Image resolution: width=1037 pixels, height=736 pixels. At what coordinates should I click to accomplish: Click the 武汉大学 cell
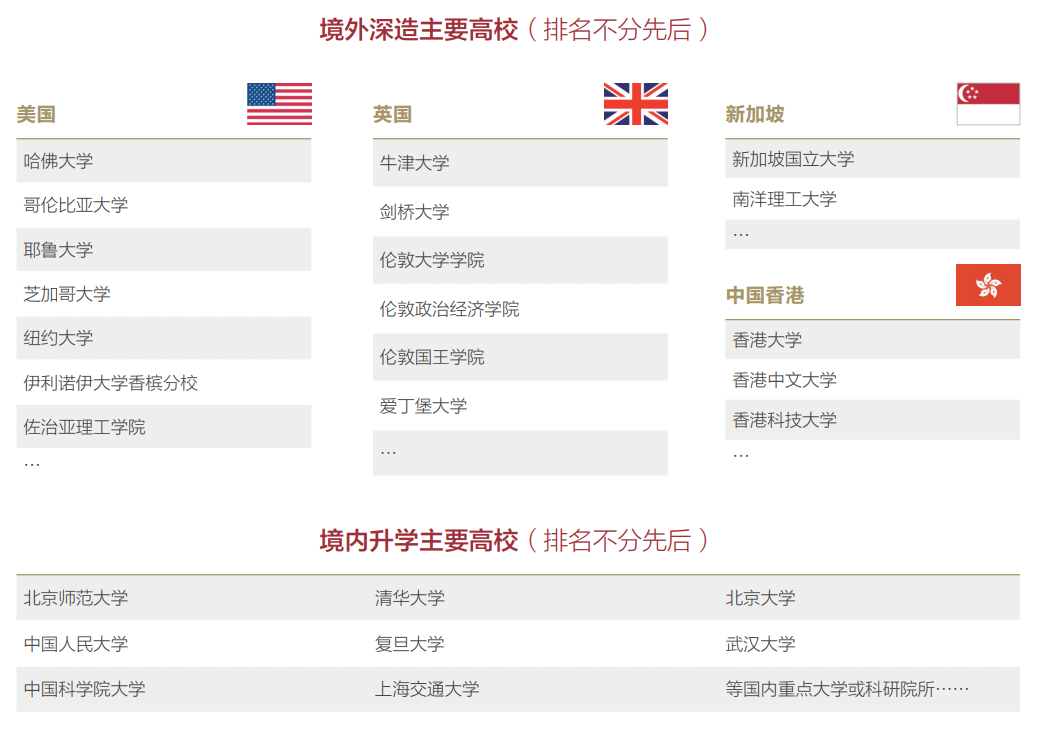[761, 643]
